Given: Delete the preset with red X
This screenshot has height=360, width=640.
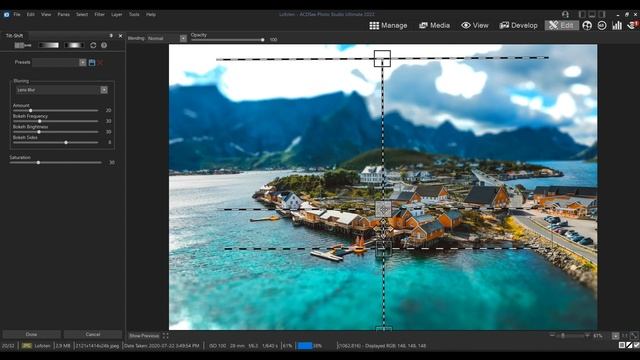Looking at the screenshot, I should (x=100, y=62).
